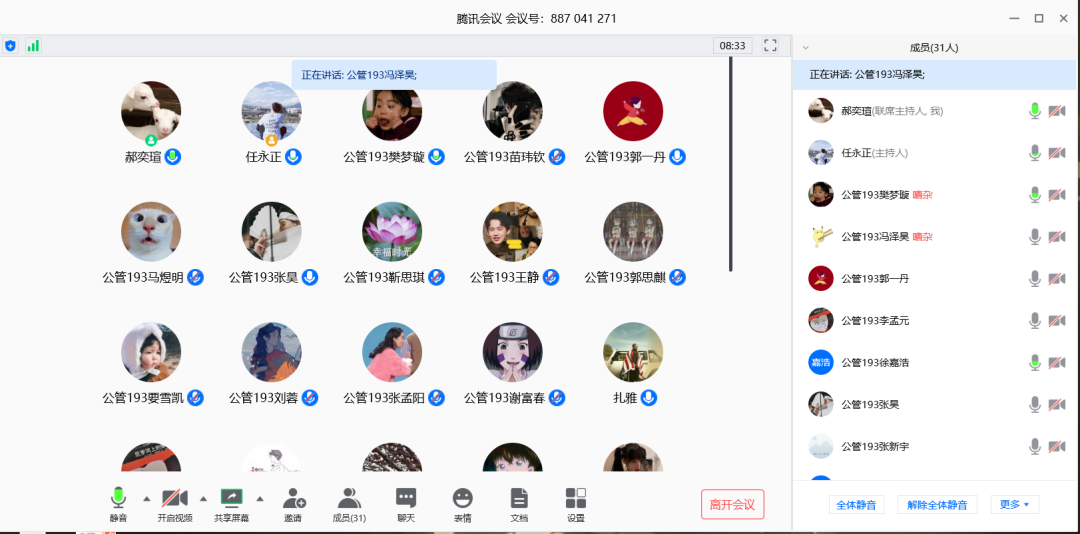Open the Invite (邀请) icon
Viewport: 1080px width, 534px height.
pyautogui.click(x=293, y=498)
